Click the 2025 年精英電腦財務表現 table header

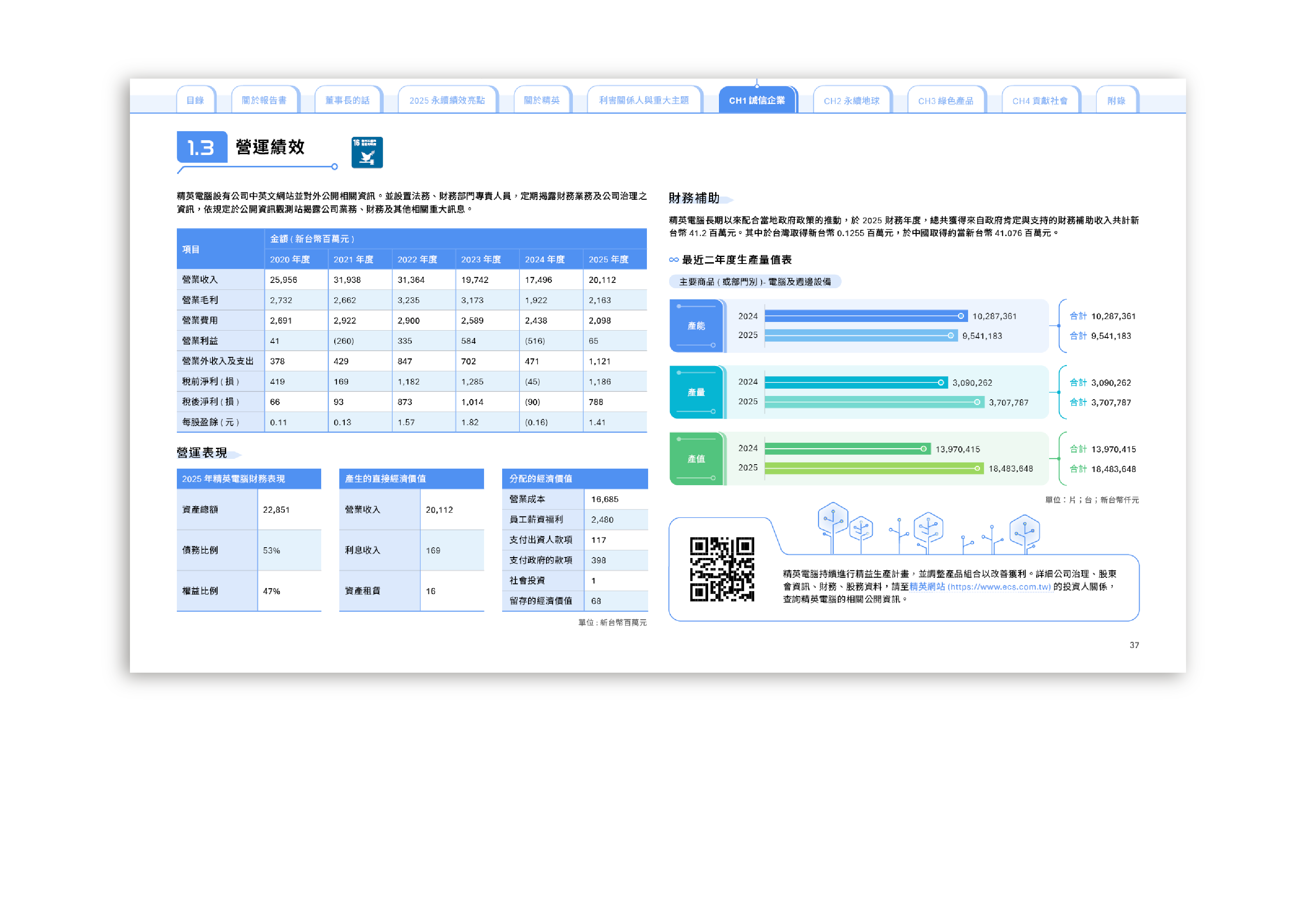249,479
